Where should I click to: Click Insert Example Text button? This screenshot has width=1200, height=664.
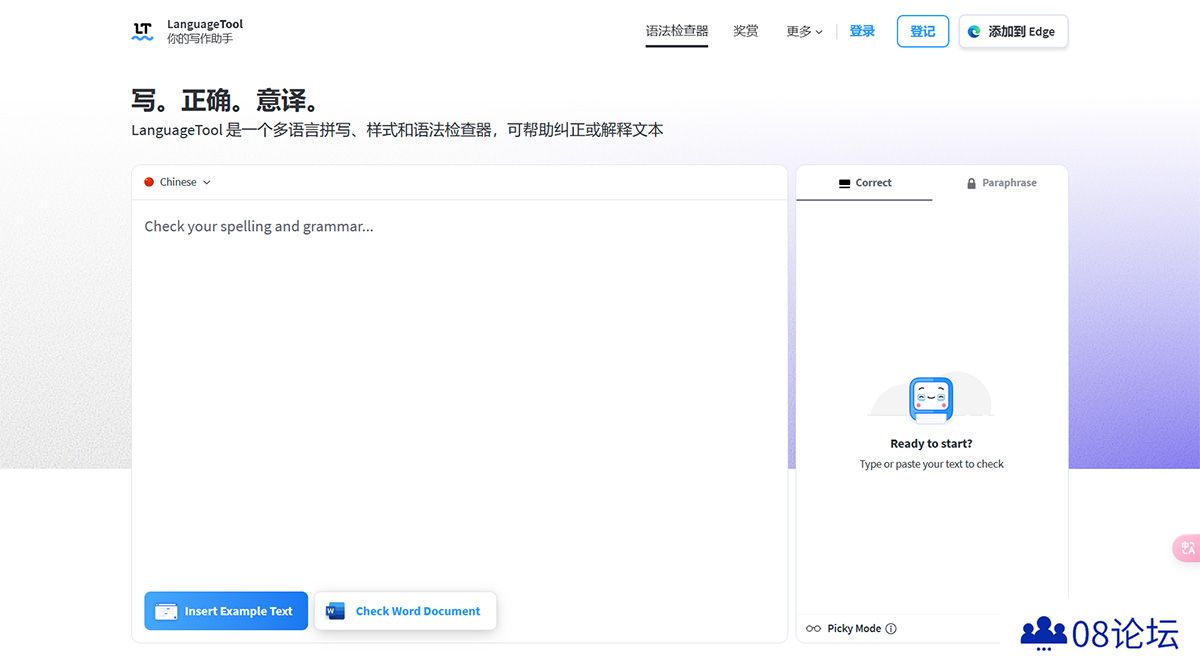coord(226,611)
